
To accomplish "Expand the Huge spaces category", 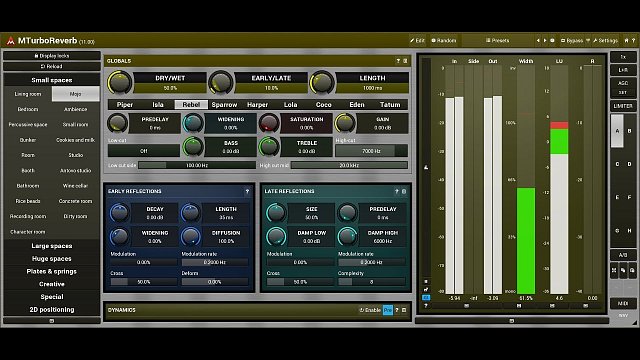I will 52,259.
